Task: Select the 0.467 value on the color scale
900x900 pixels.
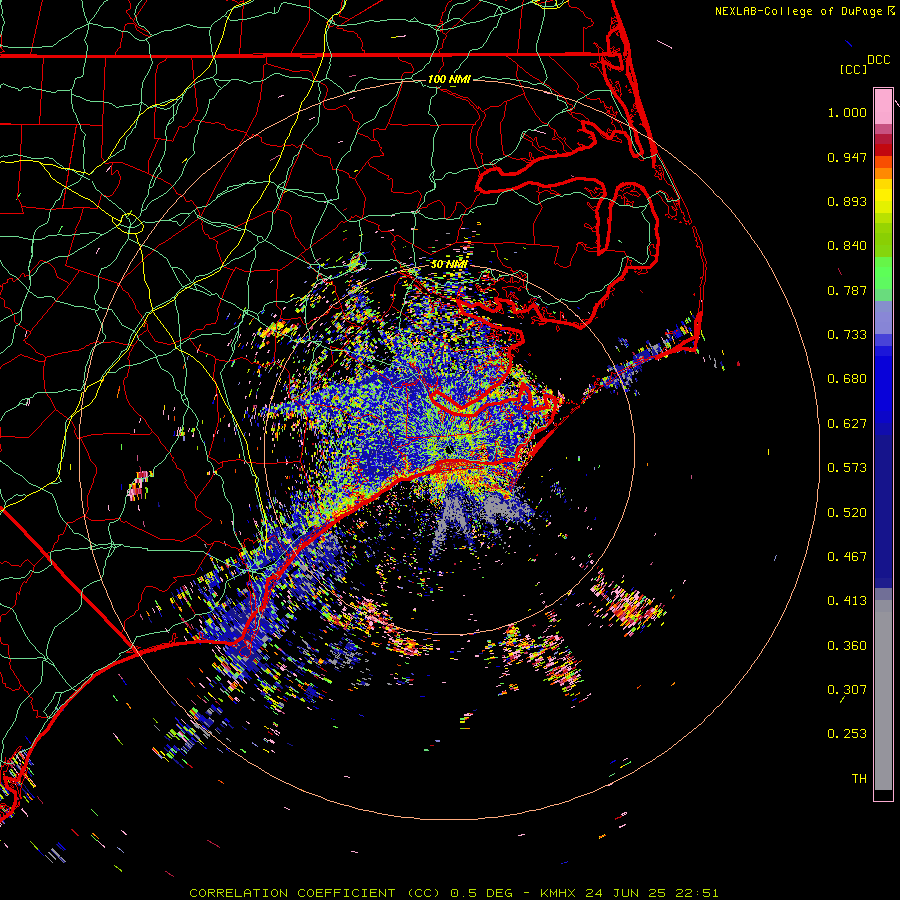Action: (x=847, y=557)
